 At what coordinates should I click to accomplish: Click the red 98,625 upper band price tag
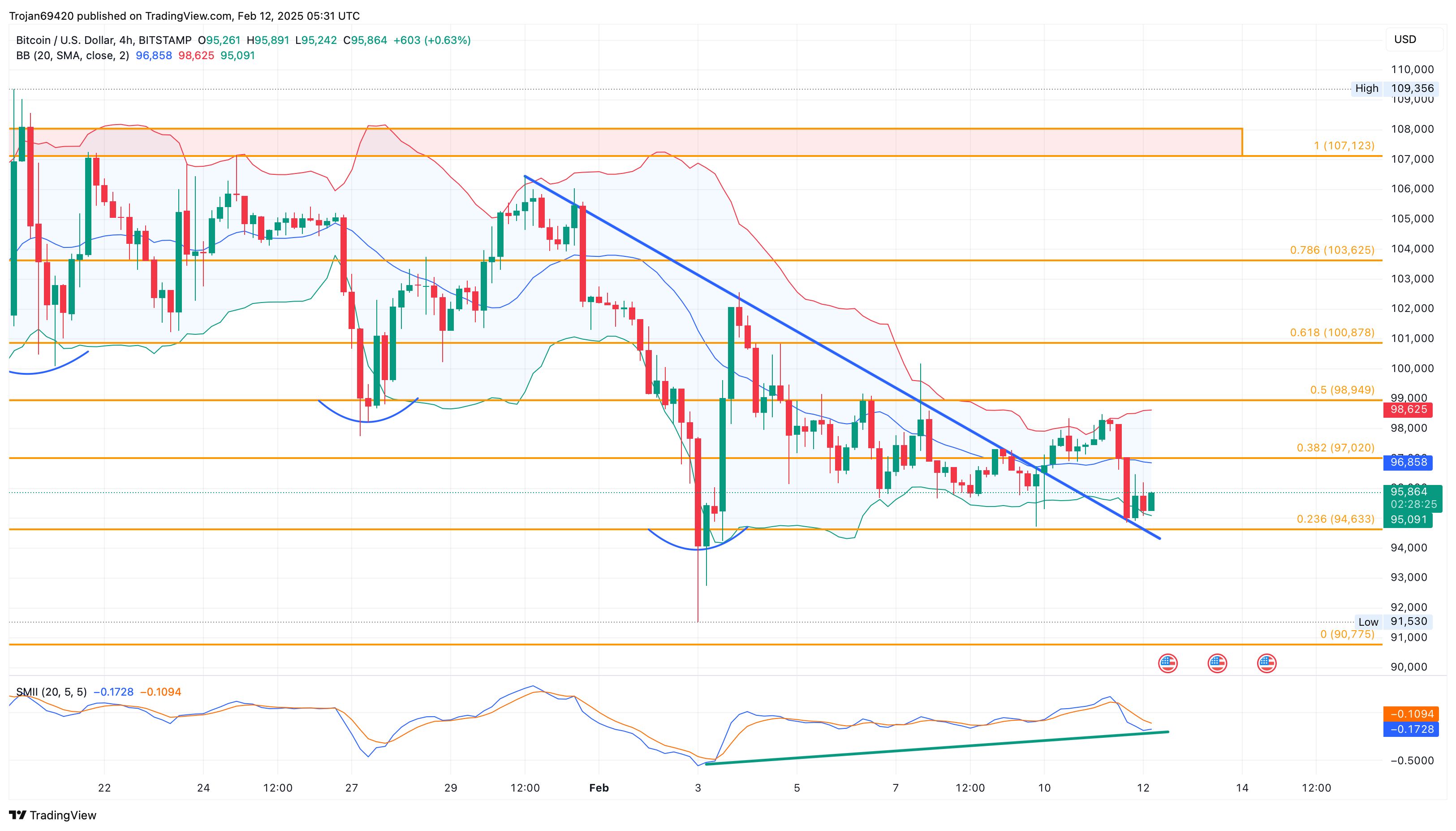point(1409,410)
